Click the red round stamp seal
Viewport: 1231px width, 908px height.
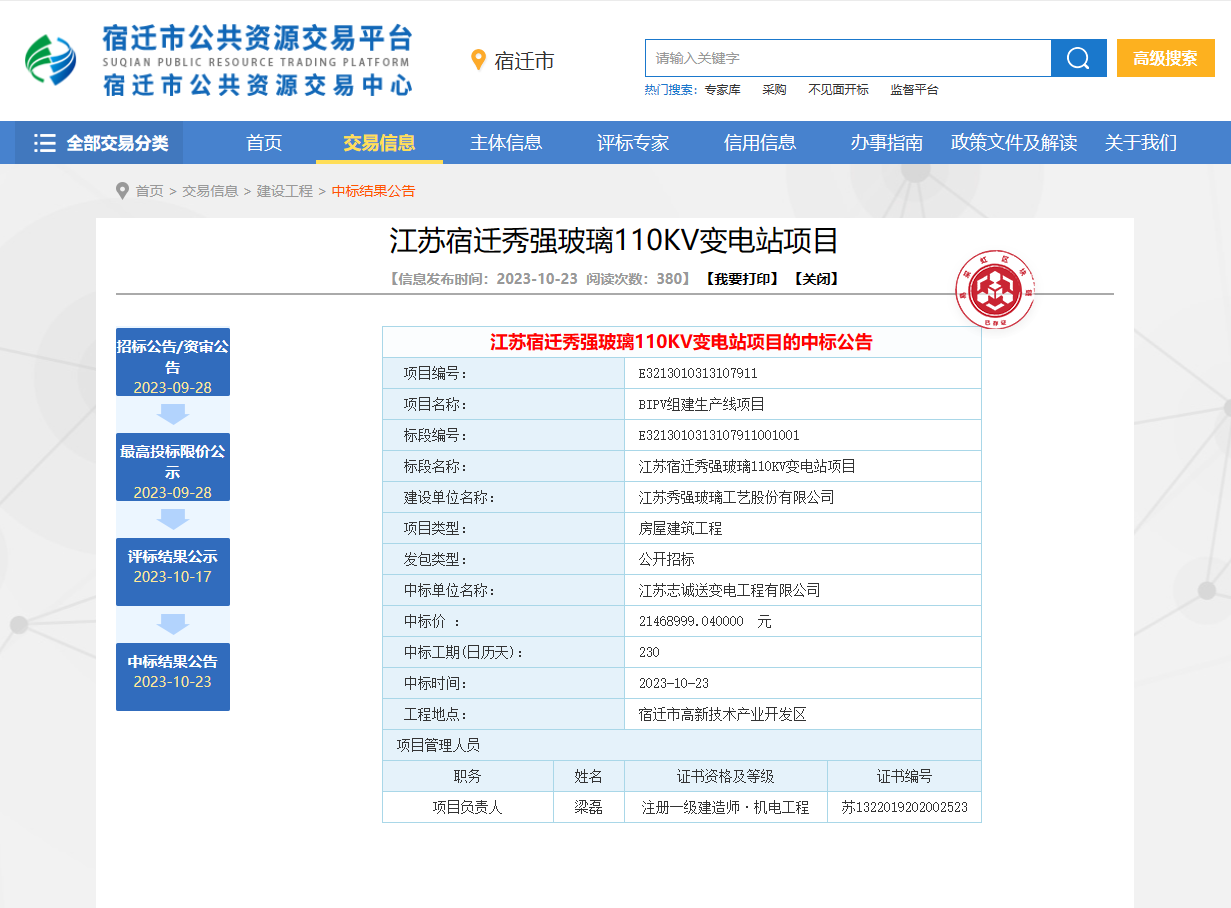994,290
